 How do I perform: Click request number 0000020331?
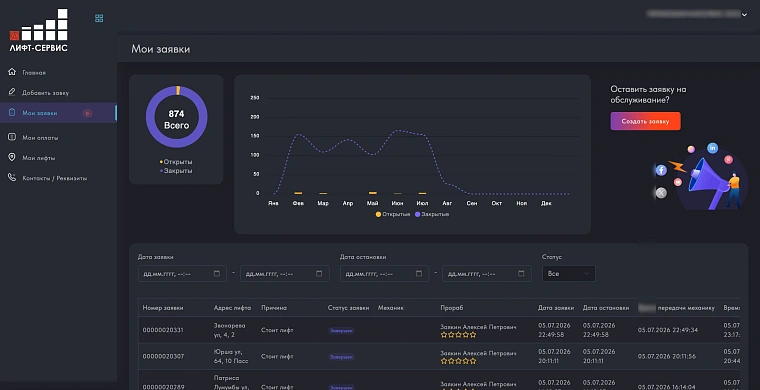tap(163, 330)
